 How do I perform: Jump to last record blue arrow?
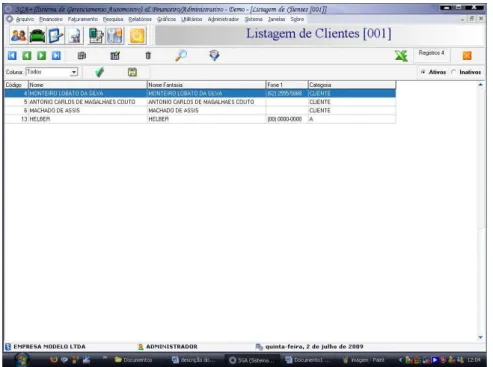pos(56,56)
